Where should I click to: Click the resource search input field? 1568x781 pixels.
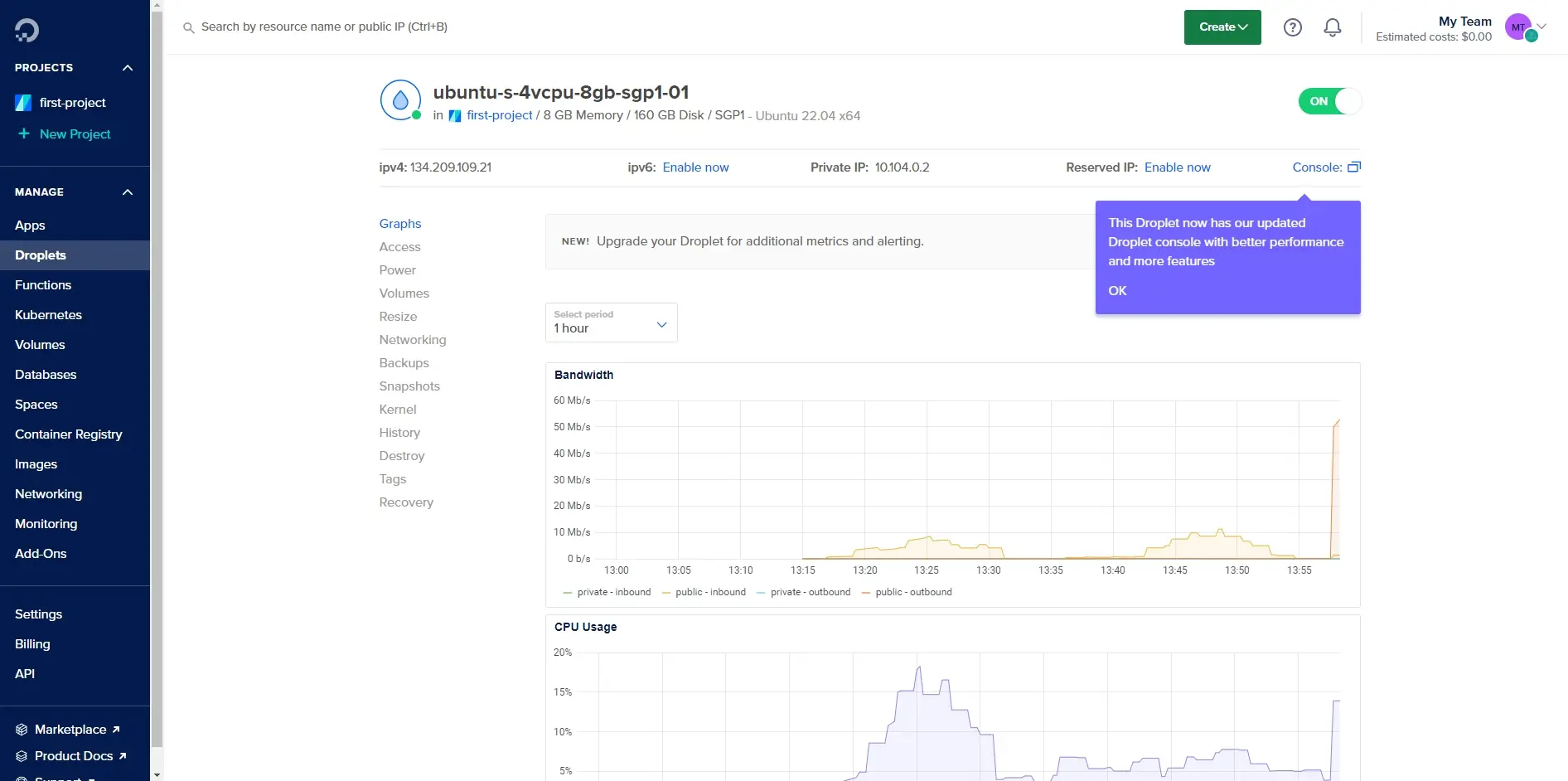pos(324,27)
